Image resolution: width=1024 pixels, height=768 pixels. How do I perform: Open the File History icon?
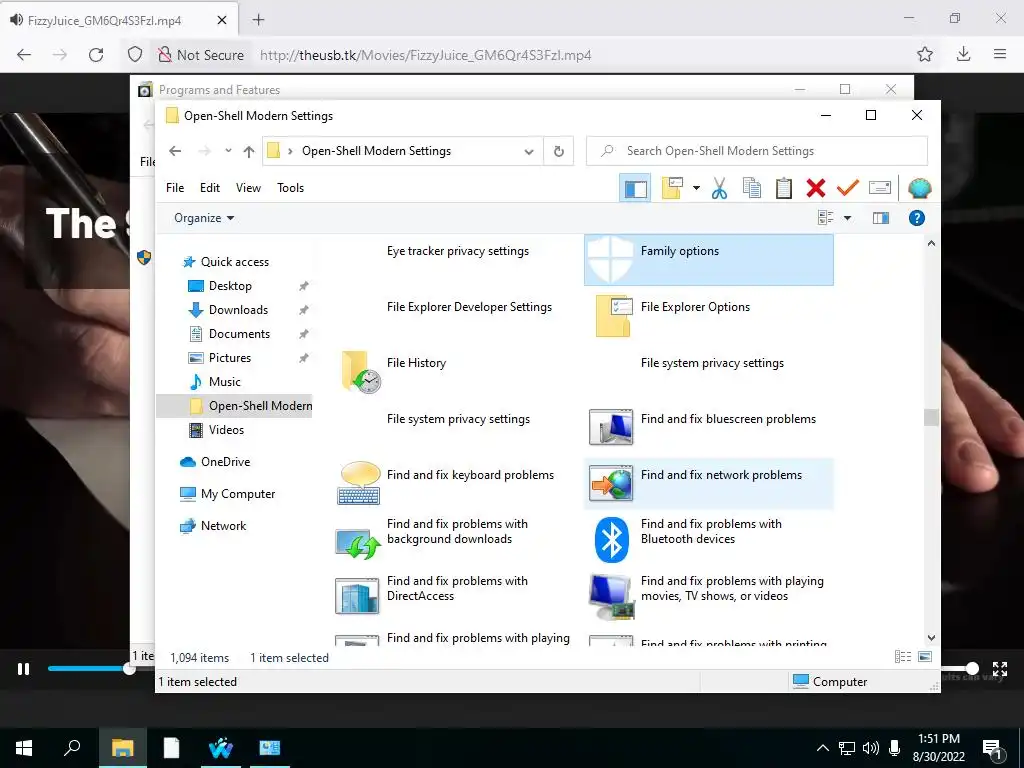point(361,372)
